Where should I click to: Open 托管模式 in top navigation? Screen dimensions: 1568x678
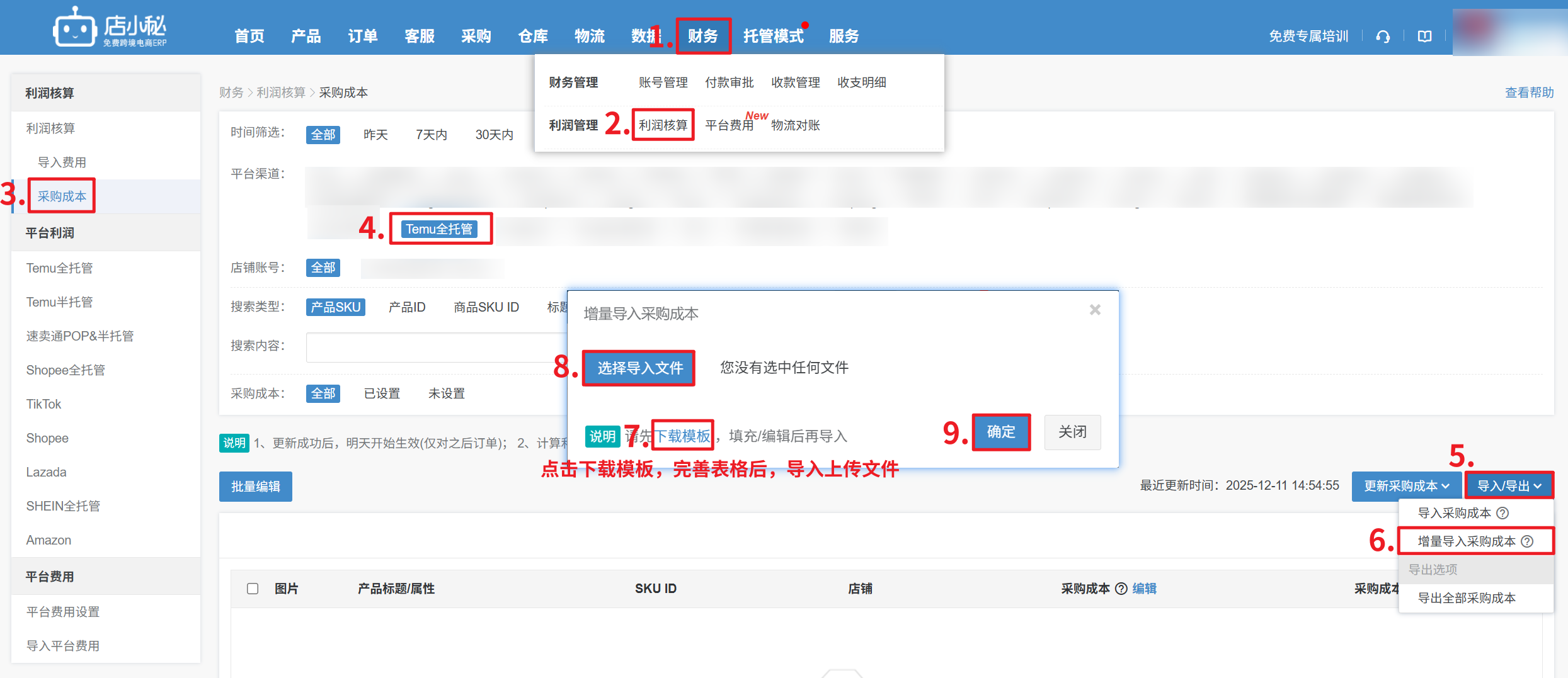click(773, 36)
